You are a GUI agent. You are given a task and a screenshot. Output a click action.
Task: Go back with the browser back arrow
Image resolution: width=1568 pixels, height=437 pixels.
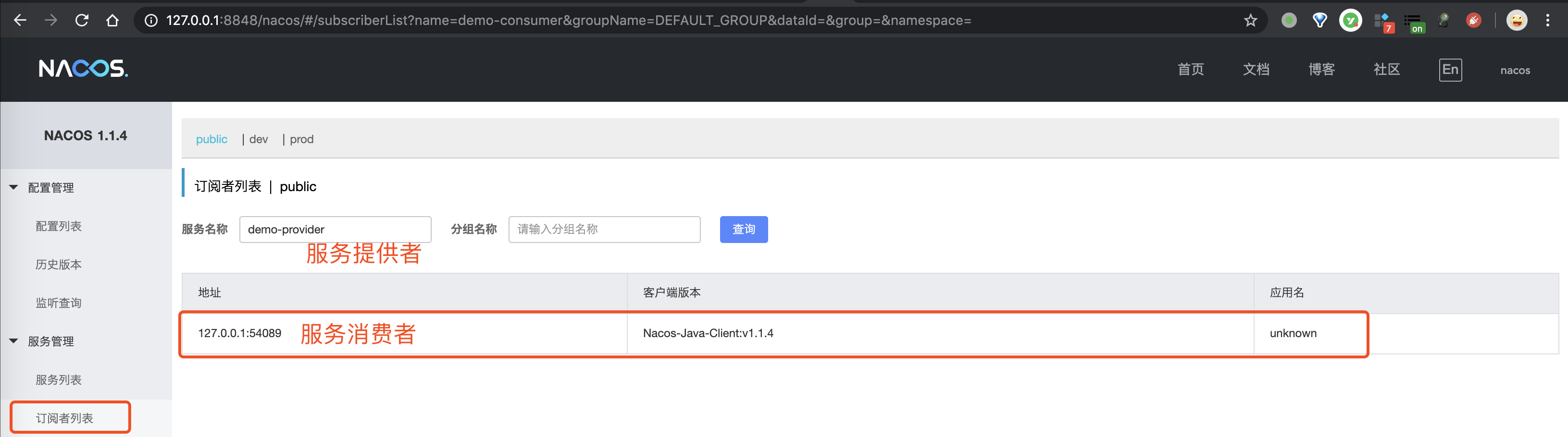[20, 20]
